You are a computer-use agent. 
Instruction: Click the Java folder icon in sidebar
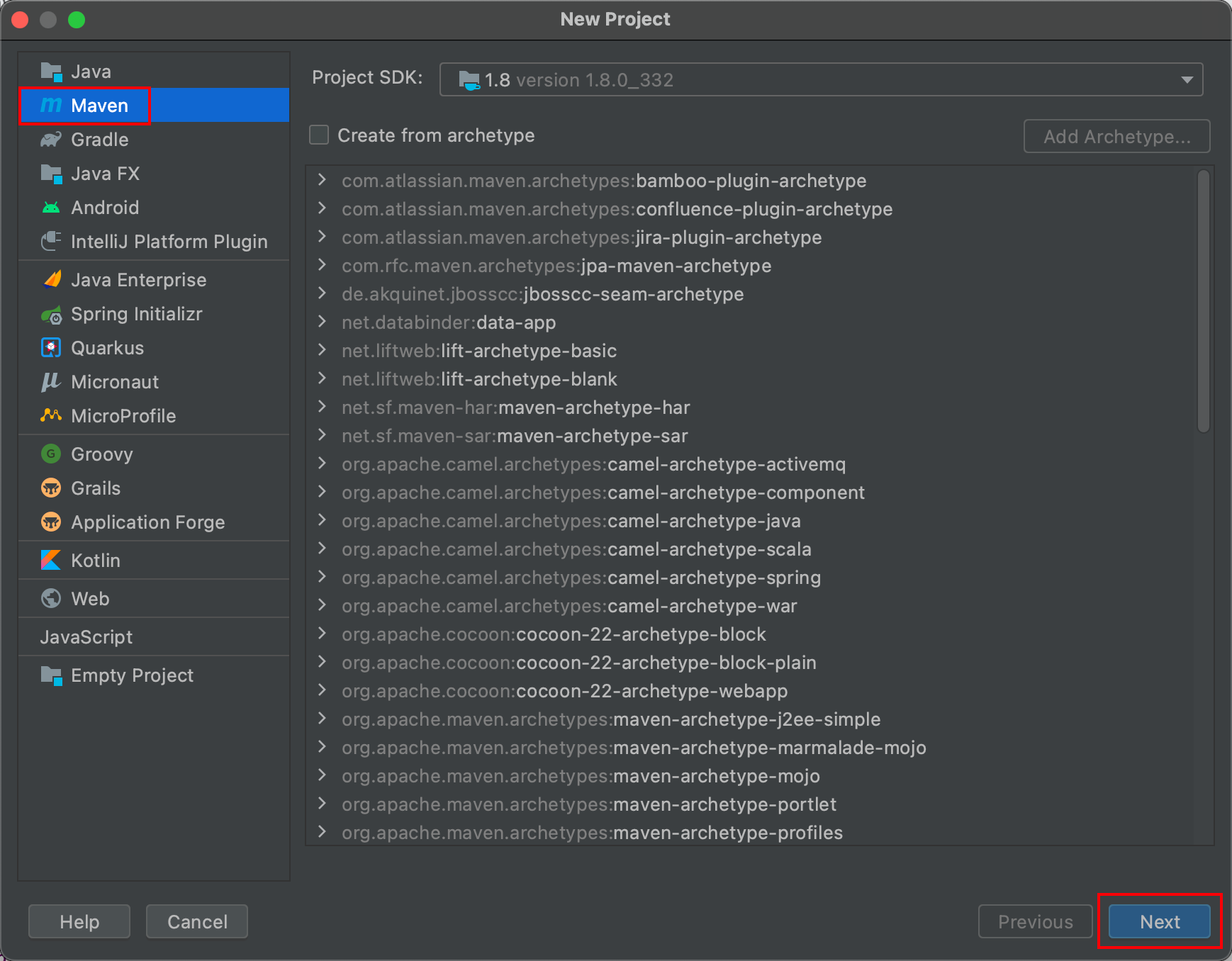coord(51,72)
